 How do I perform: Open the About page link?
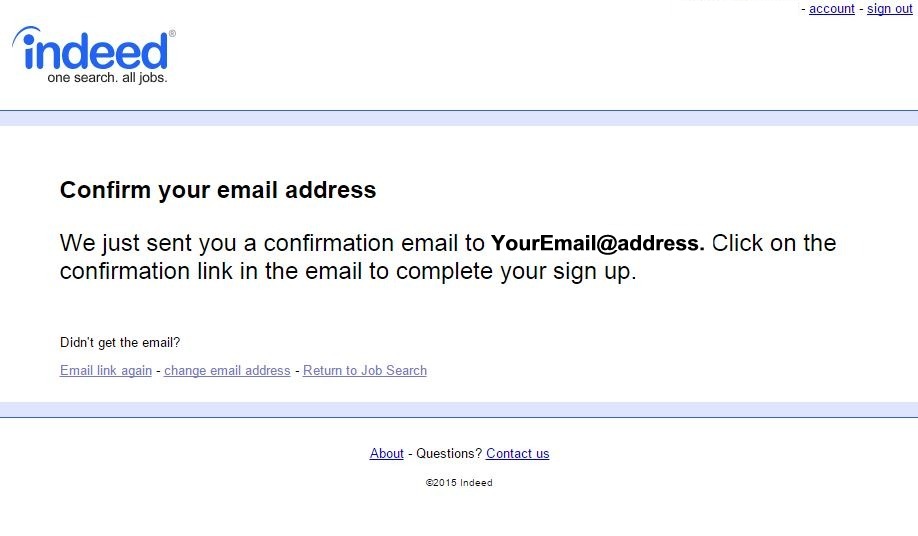click(386, 454)
